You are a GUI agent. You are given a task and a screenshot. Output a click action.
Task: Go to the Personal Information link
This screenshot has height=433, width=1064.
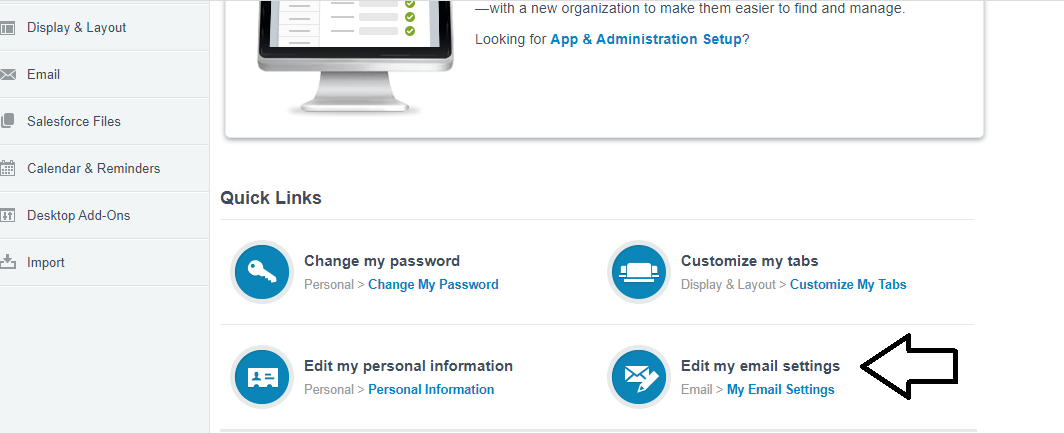[x=431, y=389]
